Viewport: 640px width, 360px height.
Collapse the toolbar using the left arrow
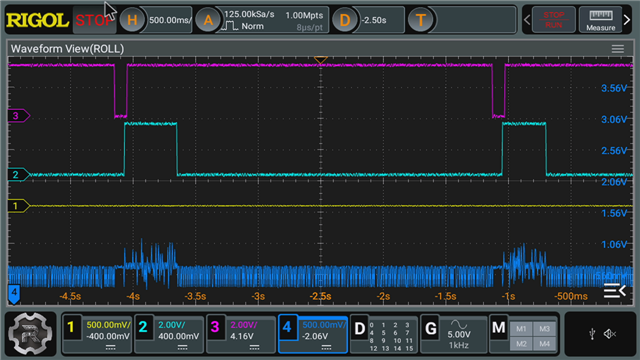(x=527, y=20)
